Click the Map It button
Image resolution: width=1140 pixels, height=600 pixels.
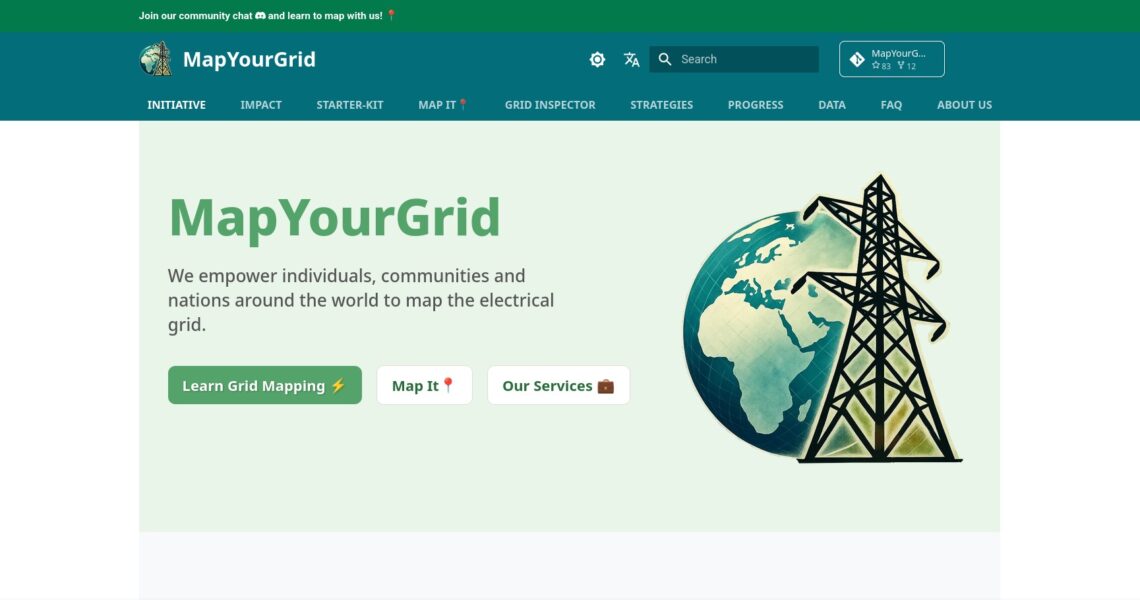(x=424, y=385)
